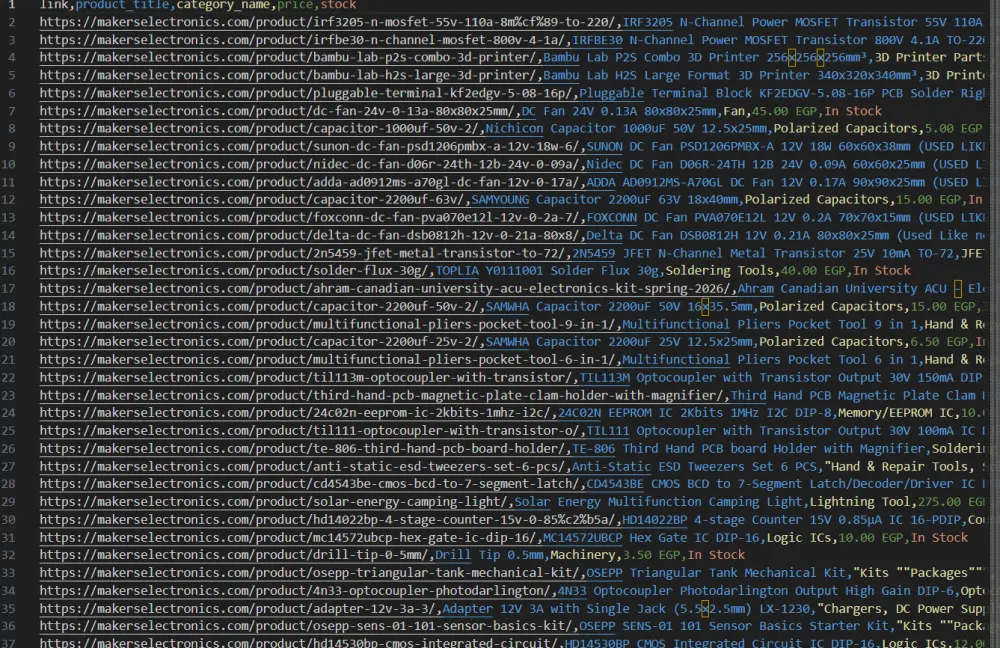
Task: Click the "Drill Tip 0.5mm" product title
Action: coord(489,555)
